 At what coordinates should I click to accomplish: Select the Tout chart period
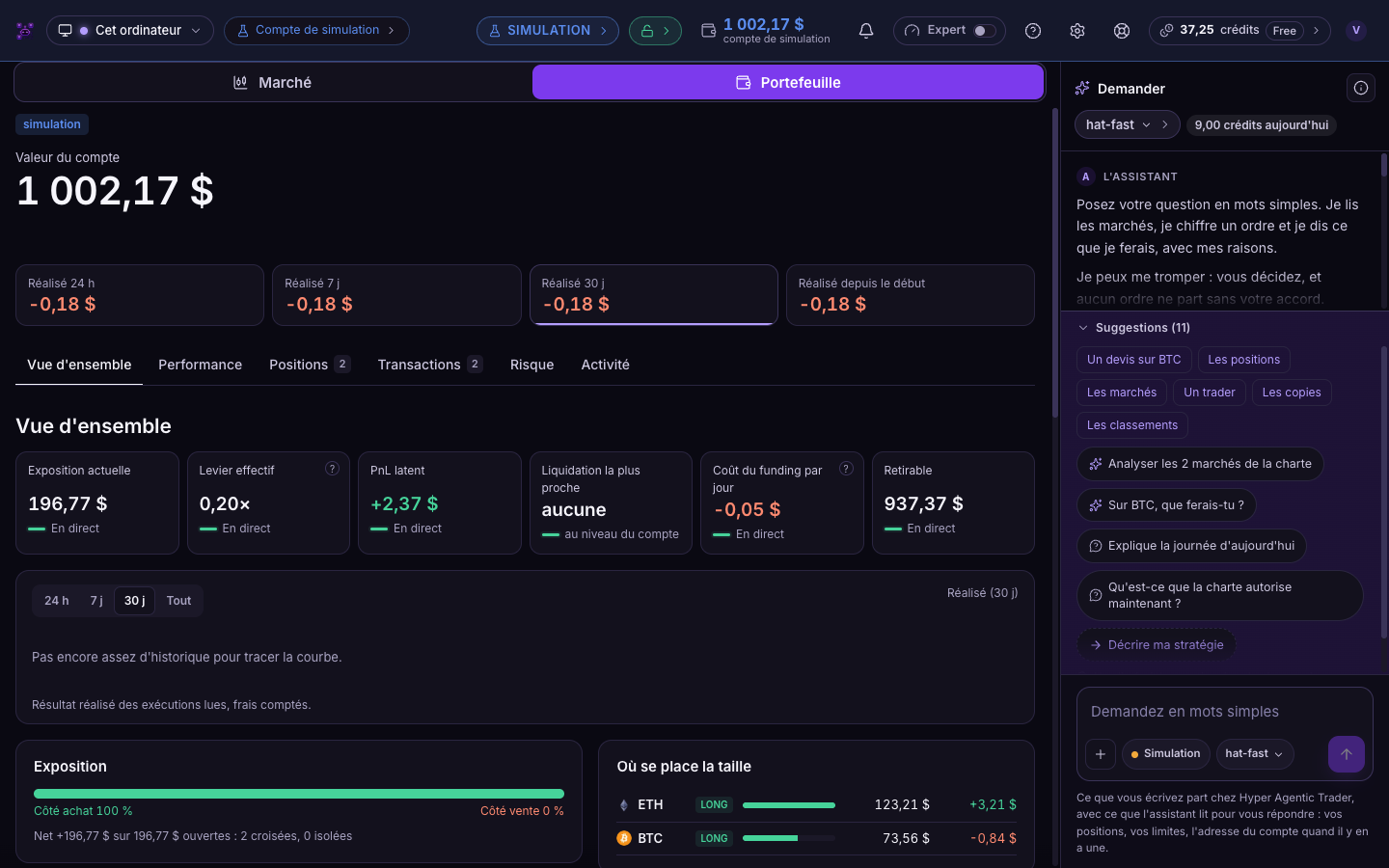click(x=179, y=601)
